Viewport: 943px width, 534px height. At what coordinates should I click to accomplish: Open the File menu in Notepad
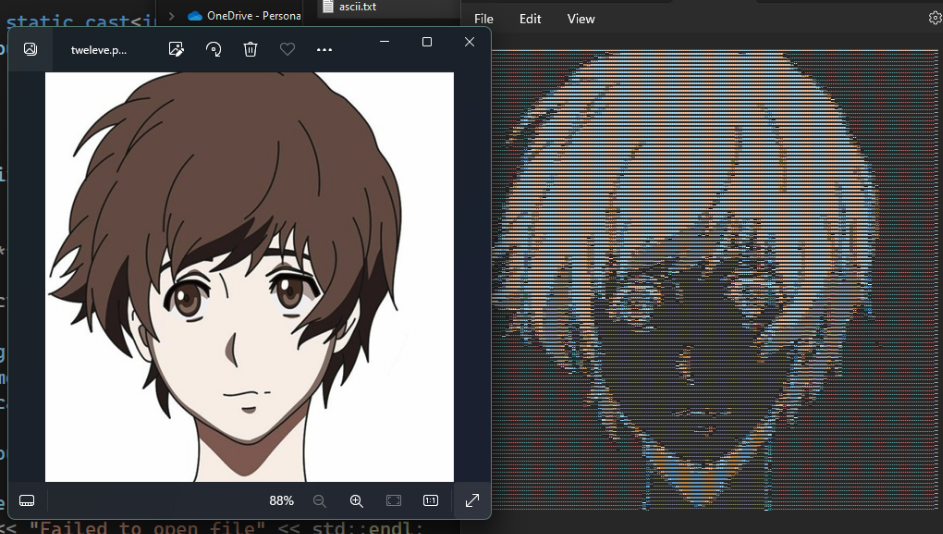[x=484, y=19]
